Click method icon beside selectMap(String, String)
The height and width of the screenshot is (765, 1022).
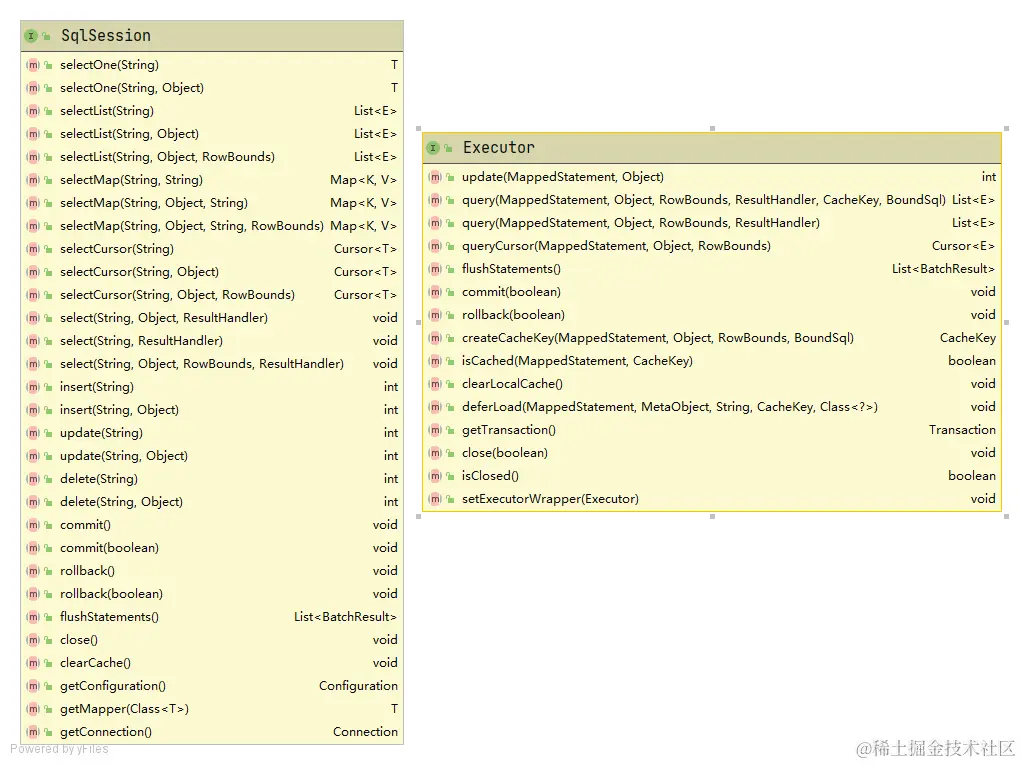pyautogui.click(x=33, y=180)
